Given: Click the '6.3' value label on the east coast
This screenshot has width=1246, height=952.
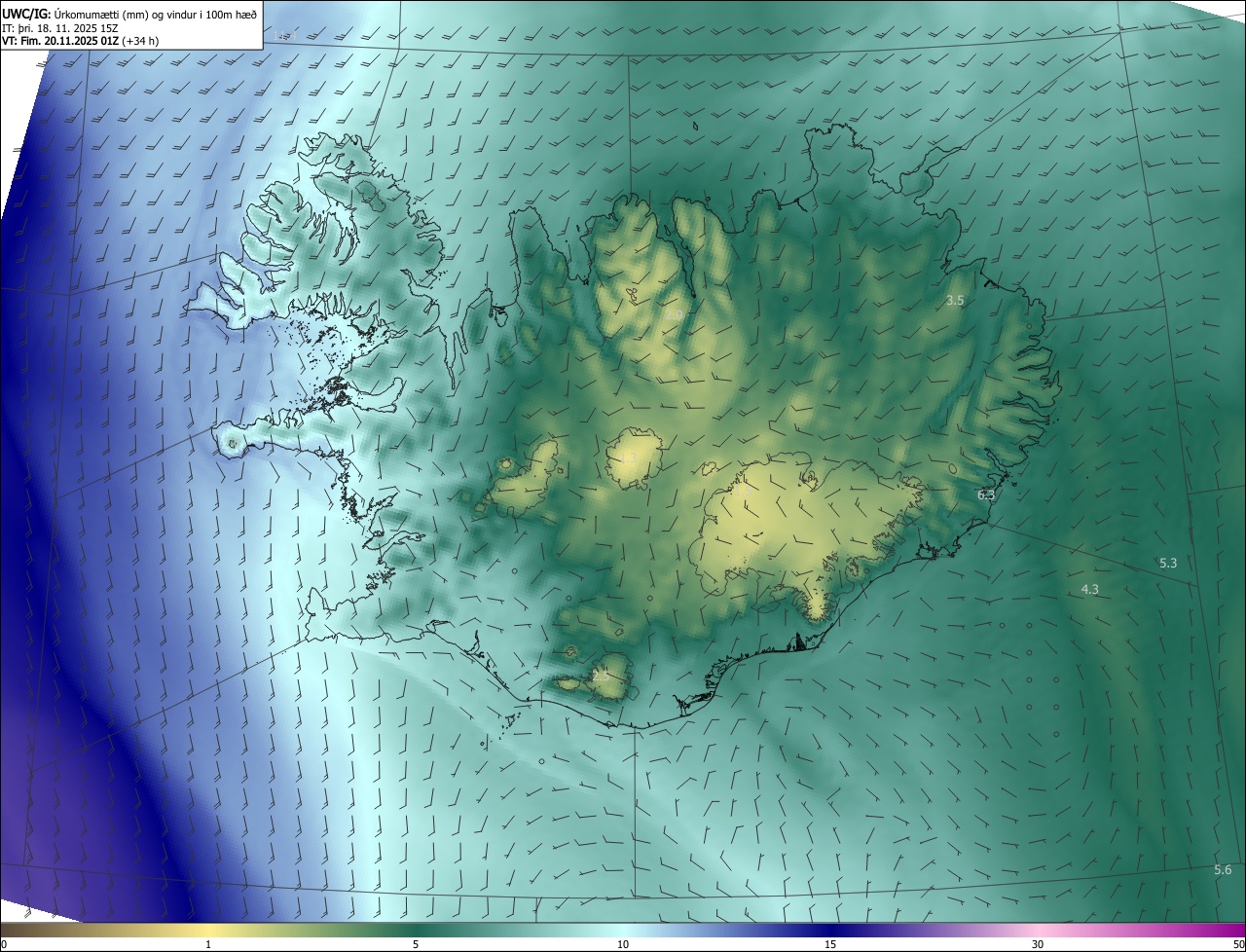Looking at the screenshot, I should click(x=986, y=494).
